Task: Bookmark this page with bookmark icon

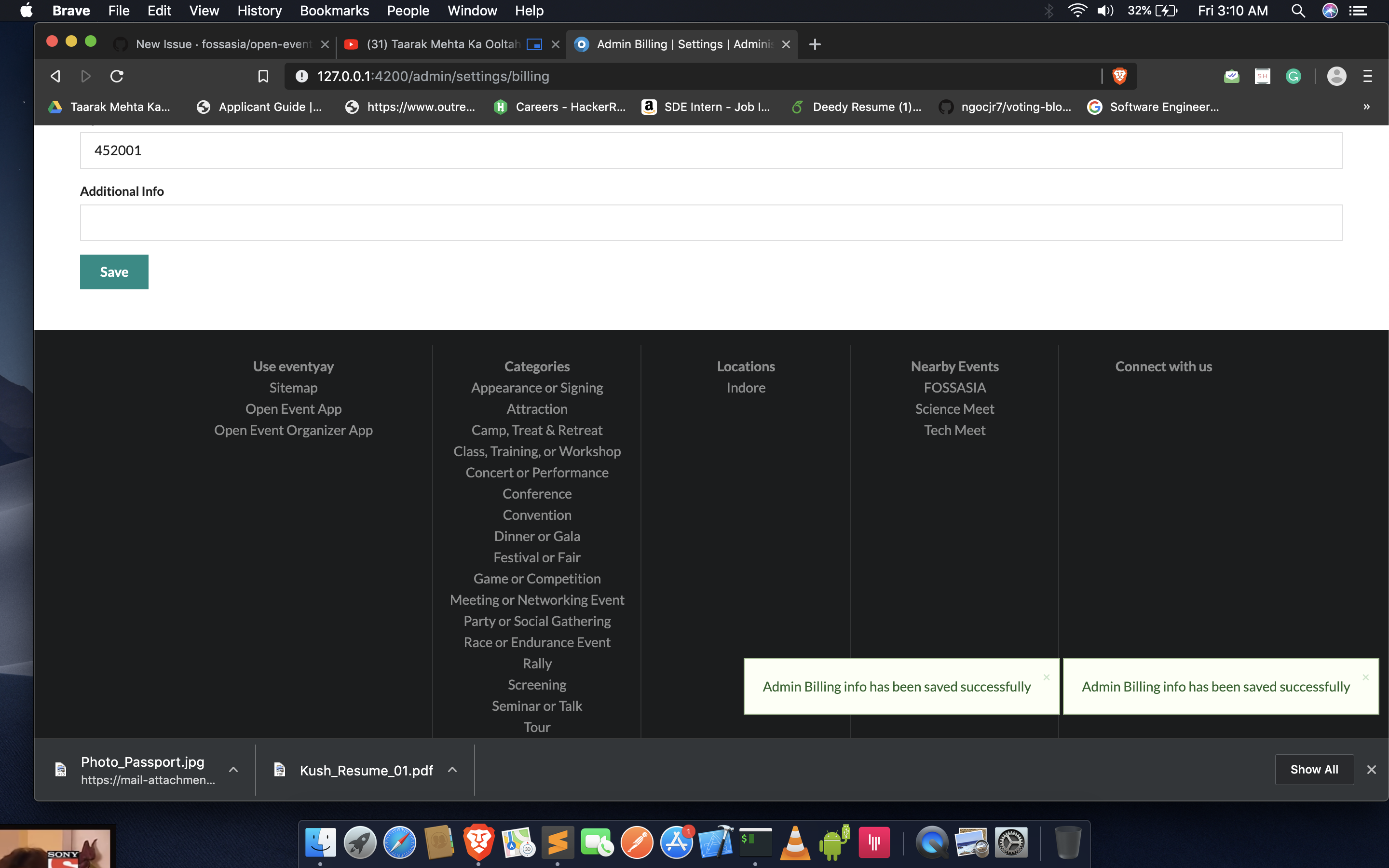Action: [263, 76]
